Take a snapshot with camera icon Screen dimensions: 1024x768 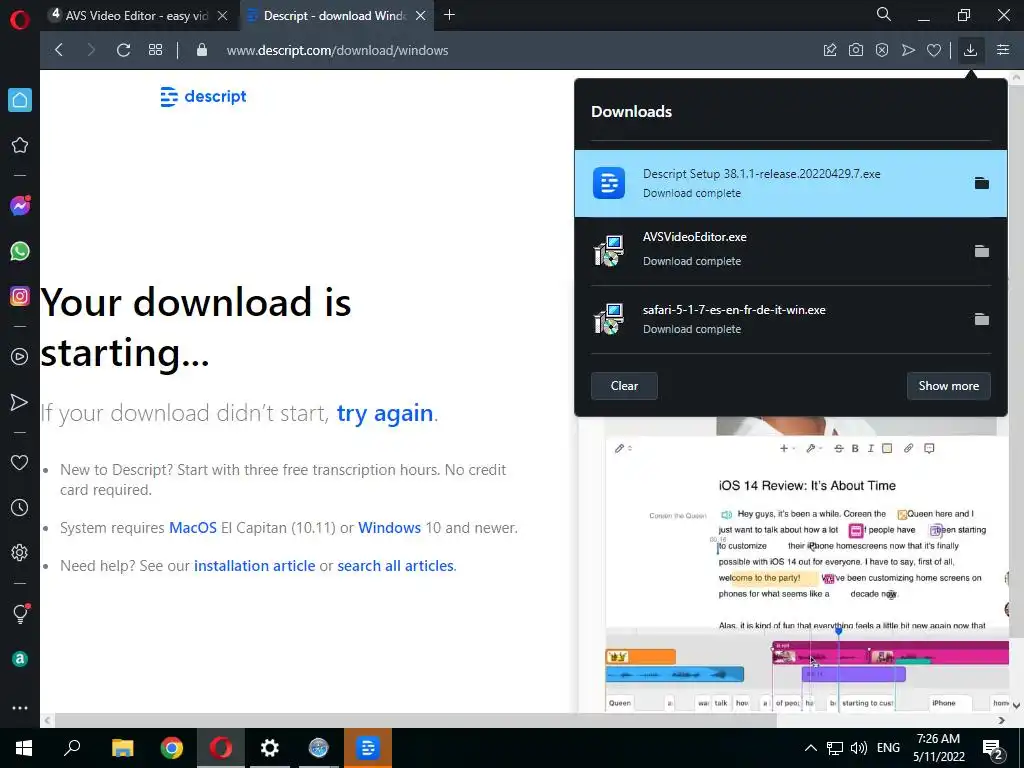tap(856, 50)
